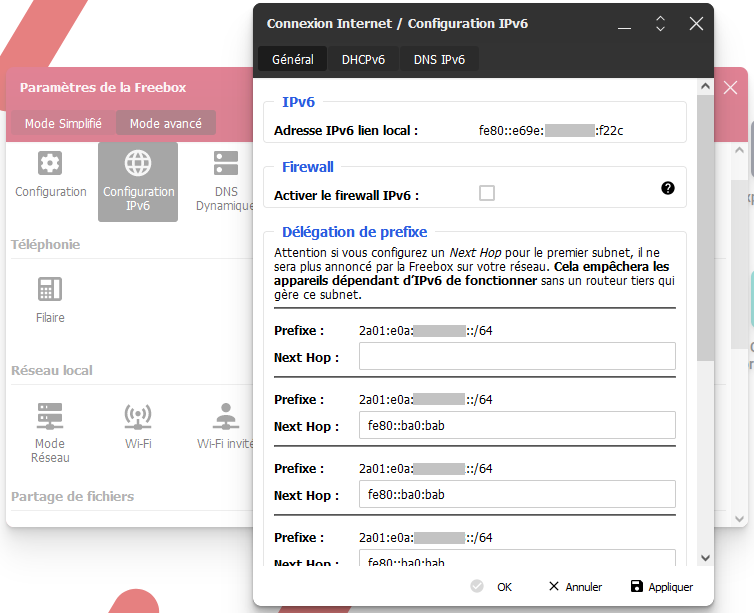Maximize the Configuration IPv6 window with arrows icon

pos(660,24)
